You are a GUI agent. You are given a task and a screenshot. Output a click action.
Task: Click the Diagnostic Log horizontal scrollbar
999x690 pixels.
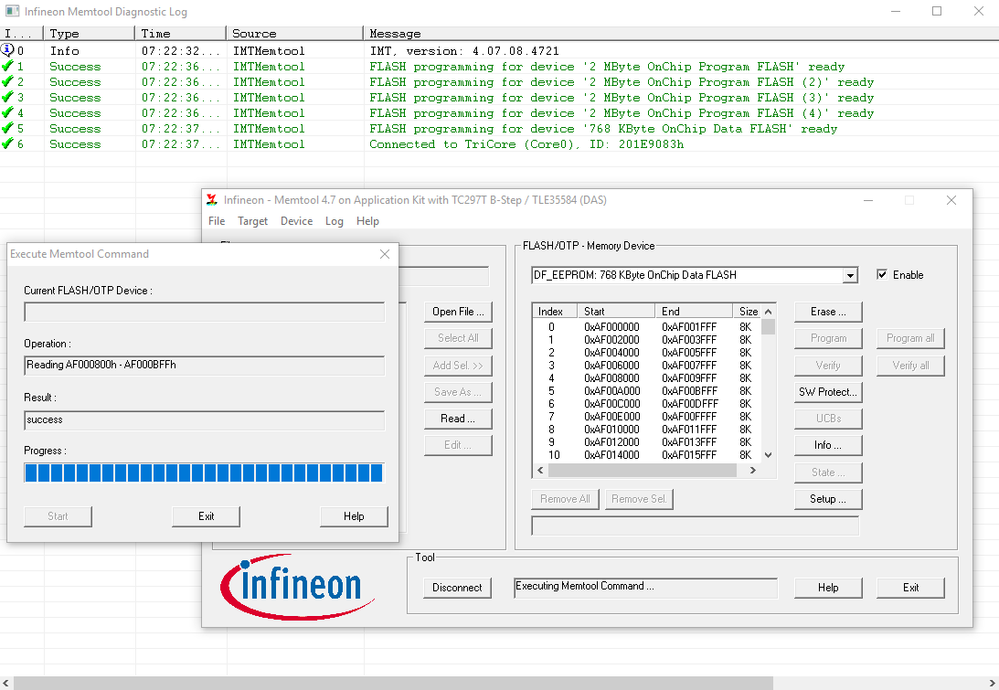(x=393, y=683)
